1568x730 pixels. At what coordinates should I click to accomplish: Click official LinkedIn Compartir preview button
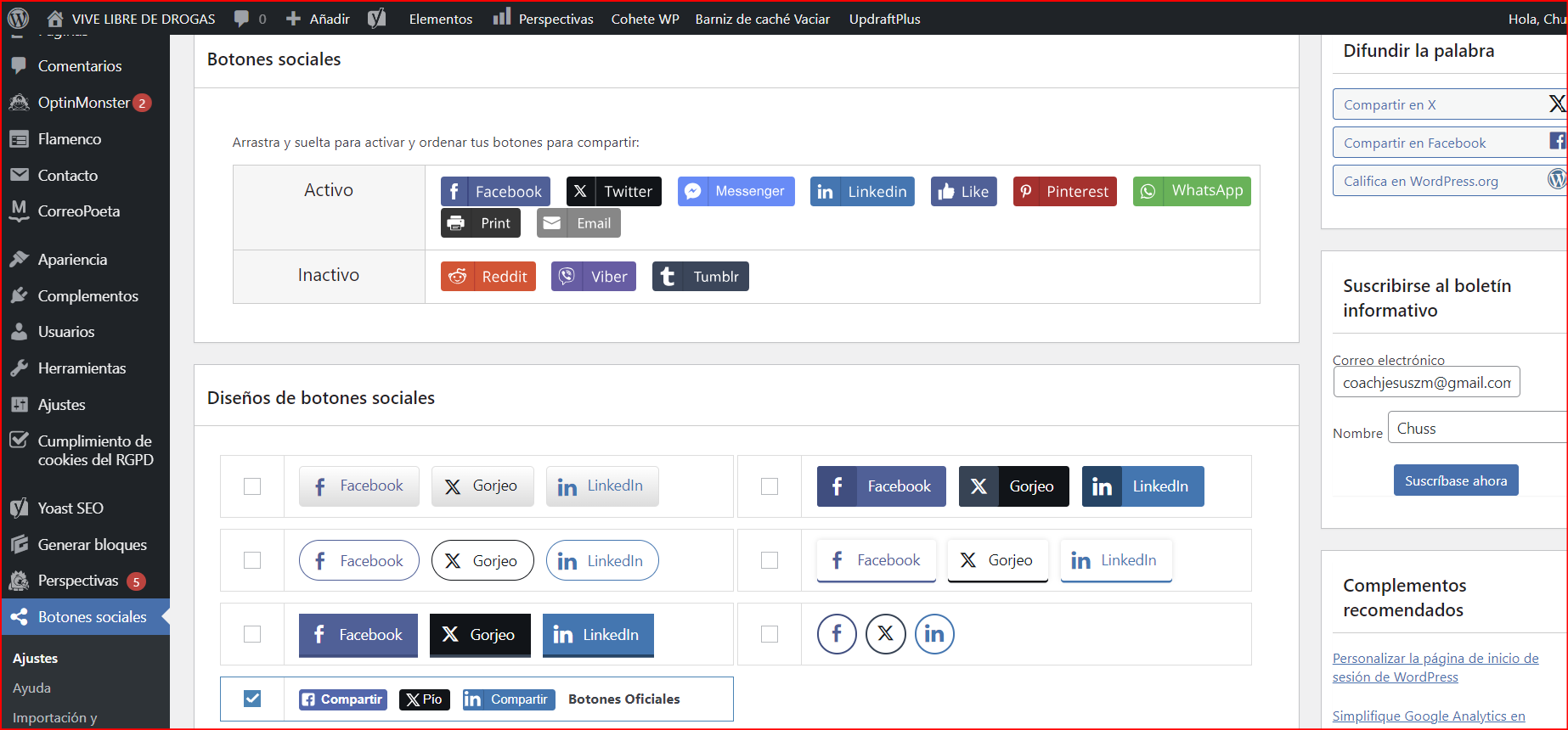[509, 699]
